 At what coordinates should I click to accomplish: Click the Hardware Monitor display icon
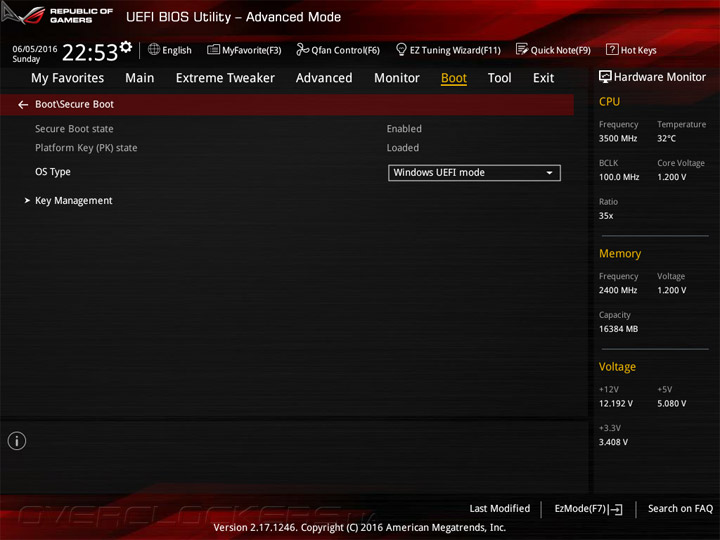(605, 76)
